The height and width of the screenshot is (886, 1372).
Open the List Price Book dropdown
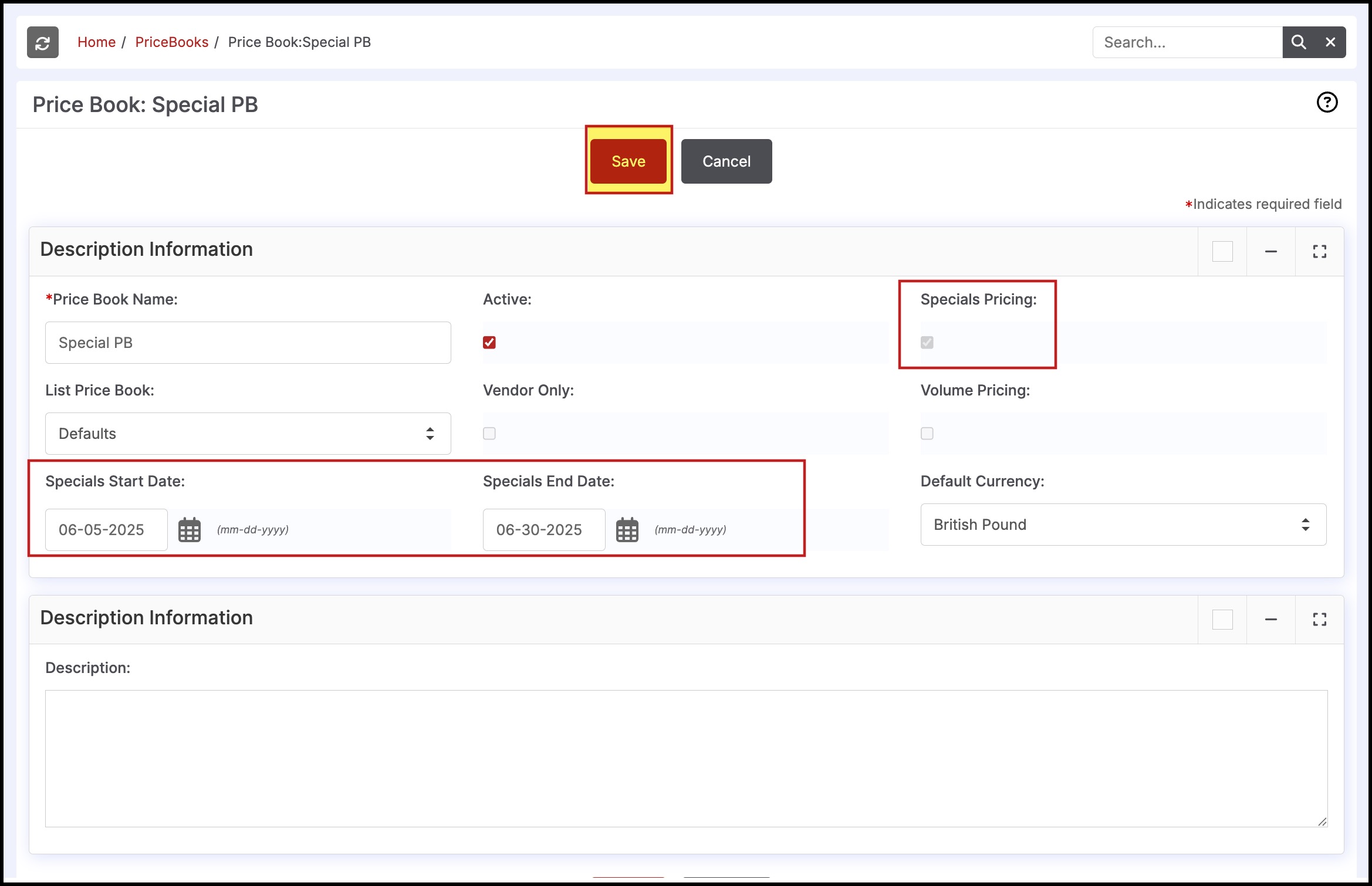pyautogui.click(x=248, y=434)
